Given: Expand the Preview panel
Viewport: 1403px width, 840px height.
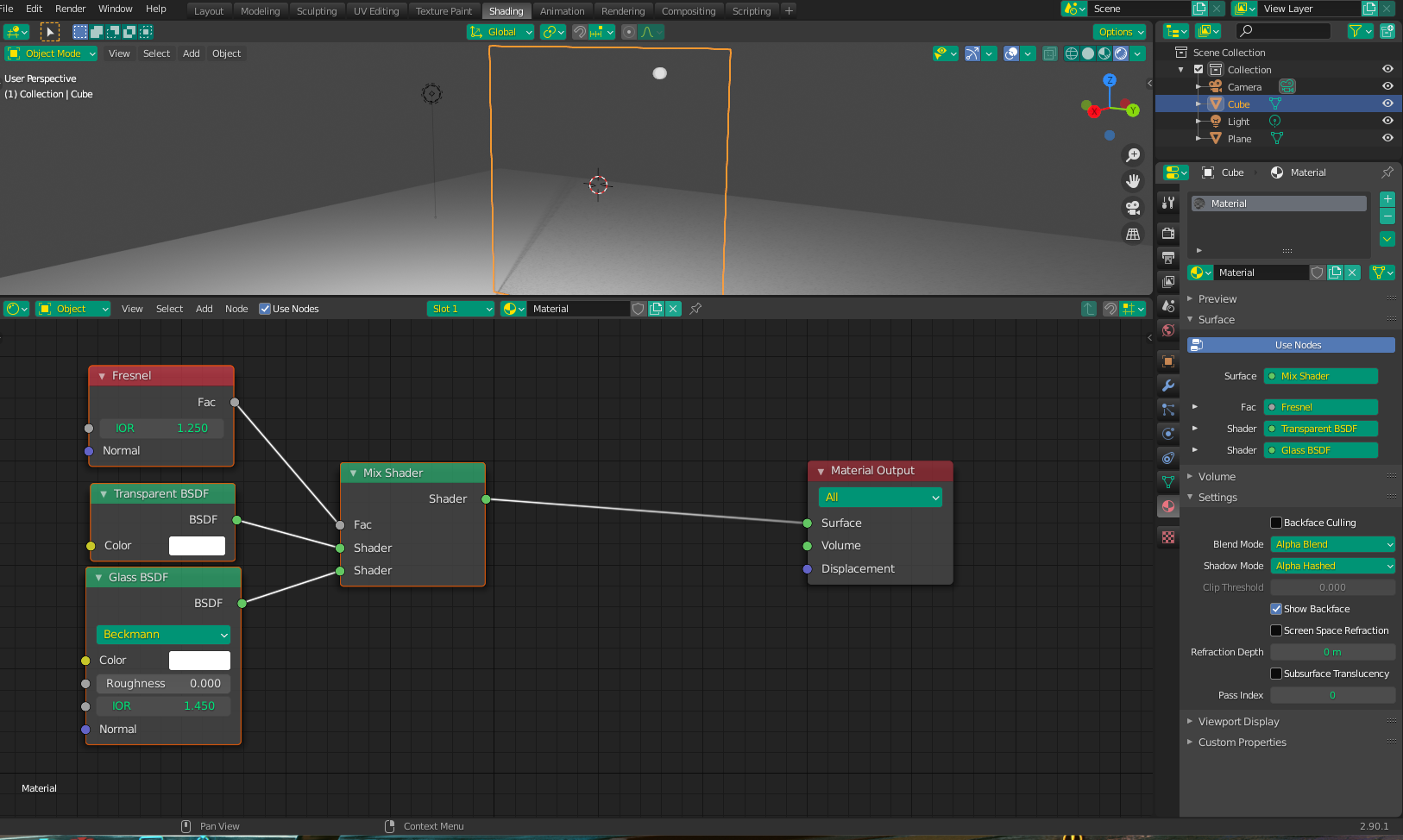Looking at the screenshot, I should pos(1217,299).
